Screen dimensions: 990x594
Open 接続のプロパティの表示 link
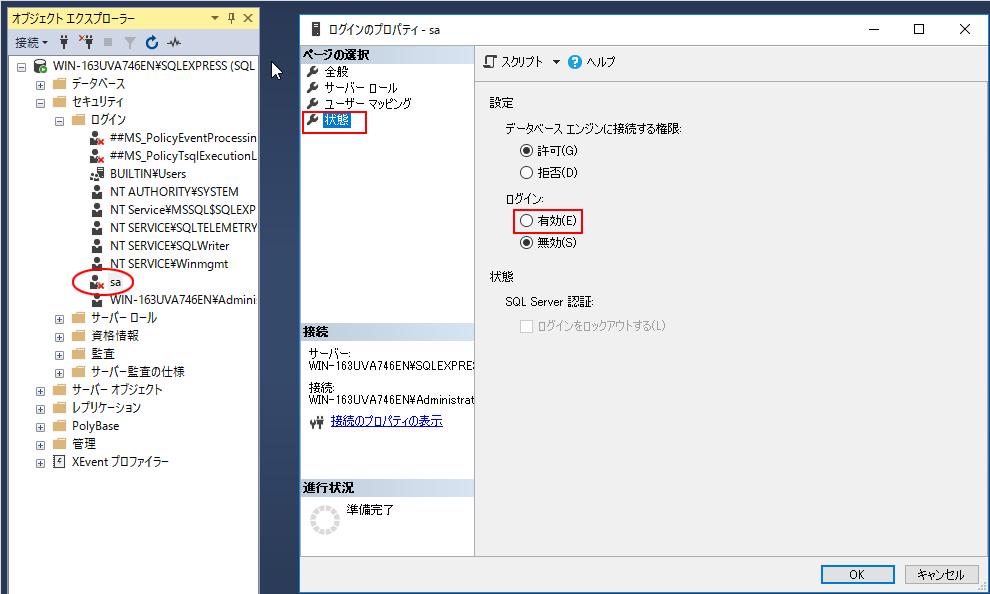point(386,421)
